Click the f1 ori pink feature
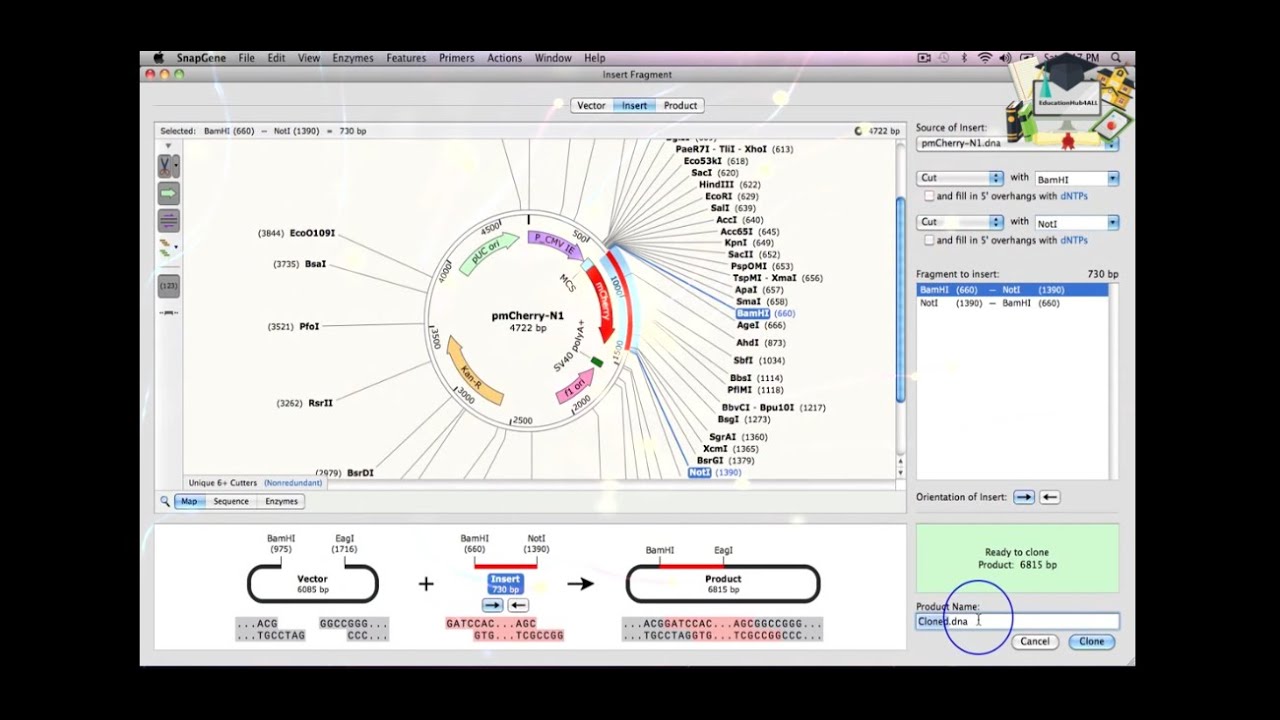This screenshot has height=720, width=1280. click(x=575, y=386)
